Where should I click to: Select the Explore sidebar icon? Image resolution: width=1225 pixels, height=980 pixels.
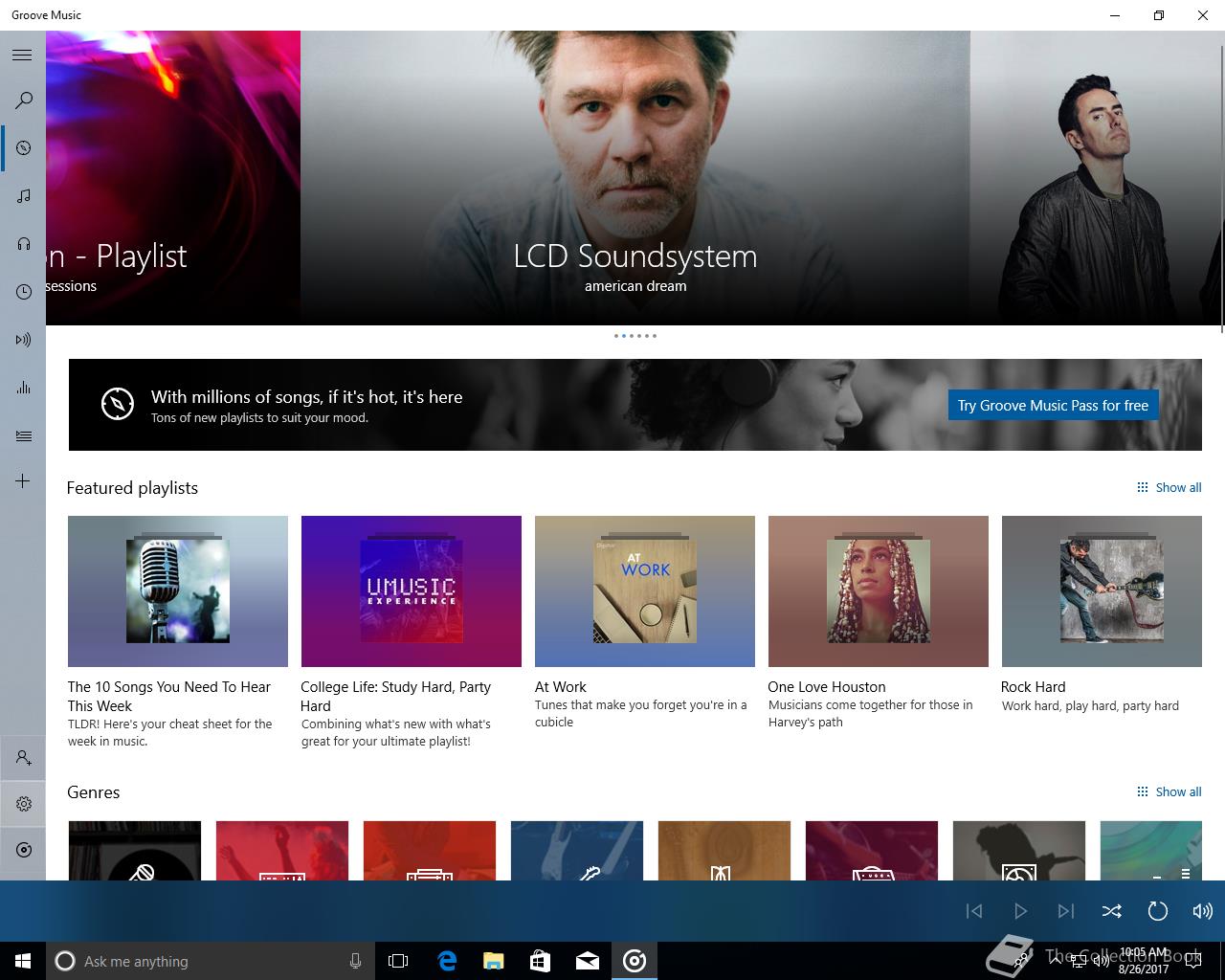[x=24, y=147]
